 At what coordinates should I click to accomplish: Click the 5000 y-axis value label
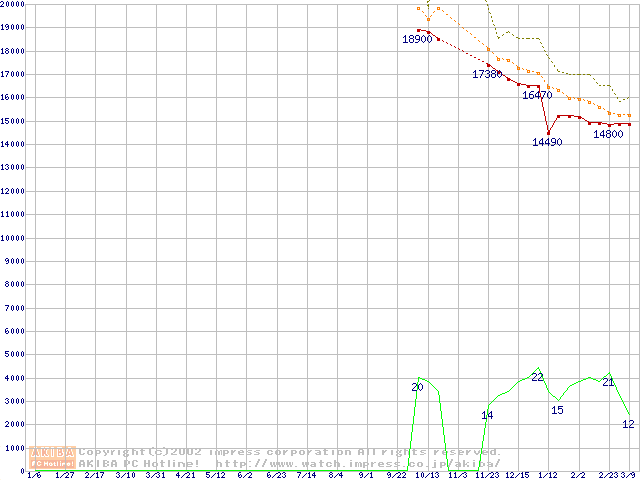(14, 354)
